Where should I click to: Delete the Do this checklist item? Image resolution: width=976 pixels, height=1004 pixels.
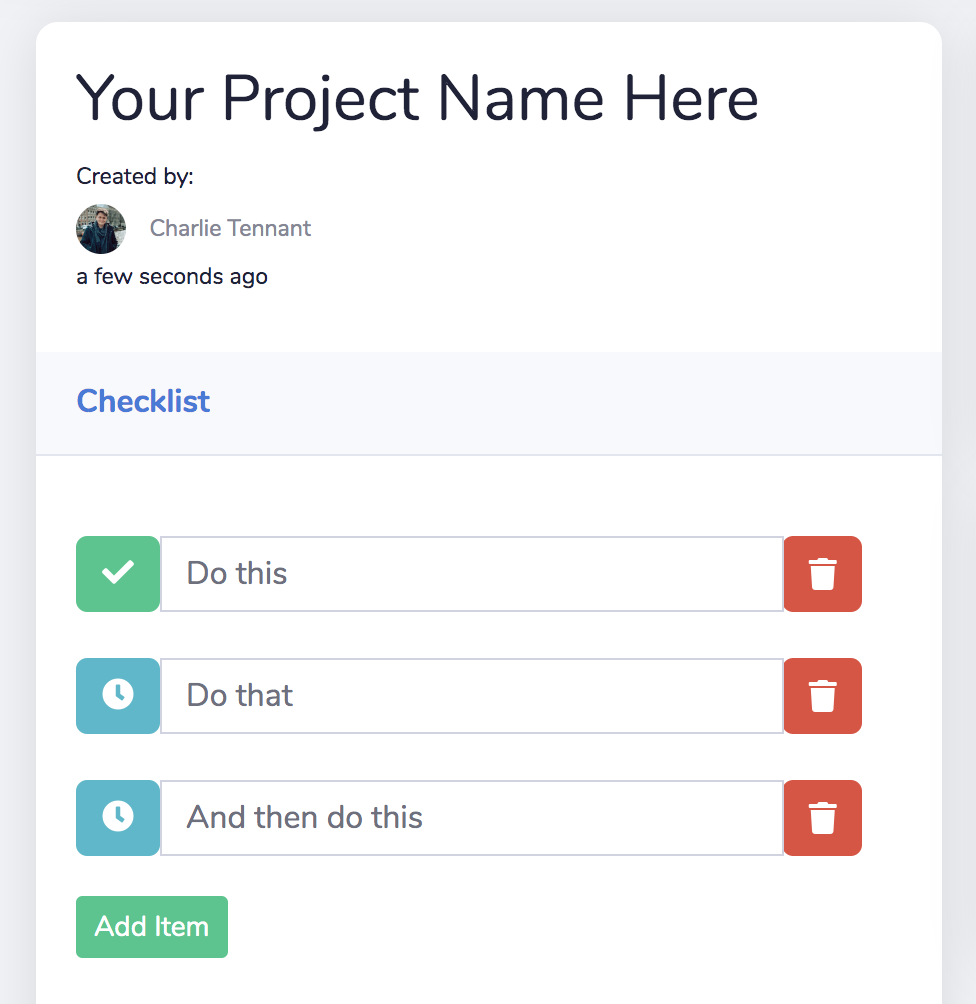(x=823, y=574)
